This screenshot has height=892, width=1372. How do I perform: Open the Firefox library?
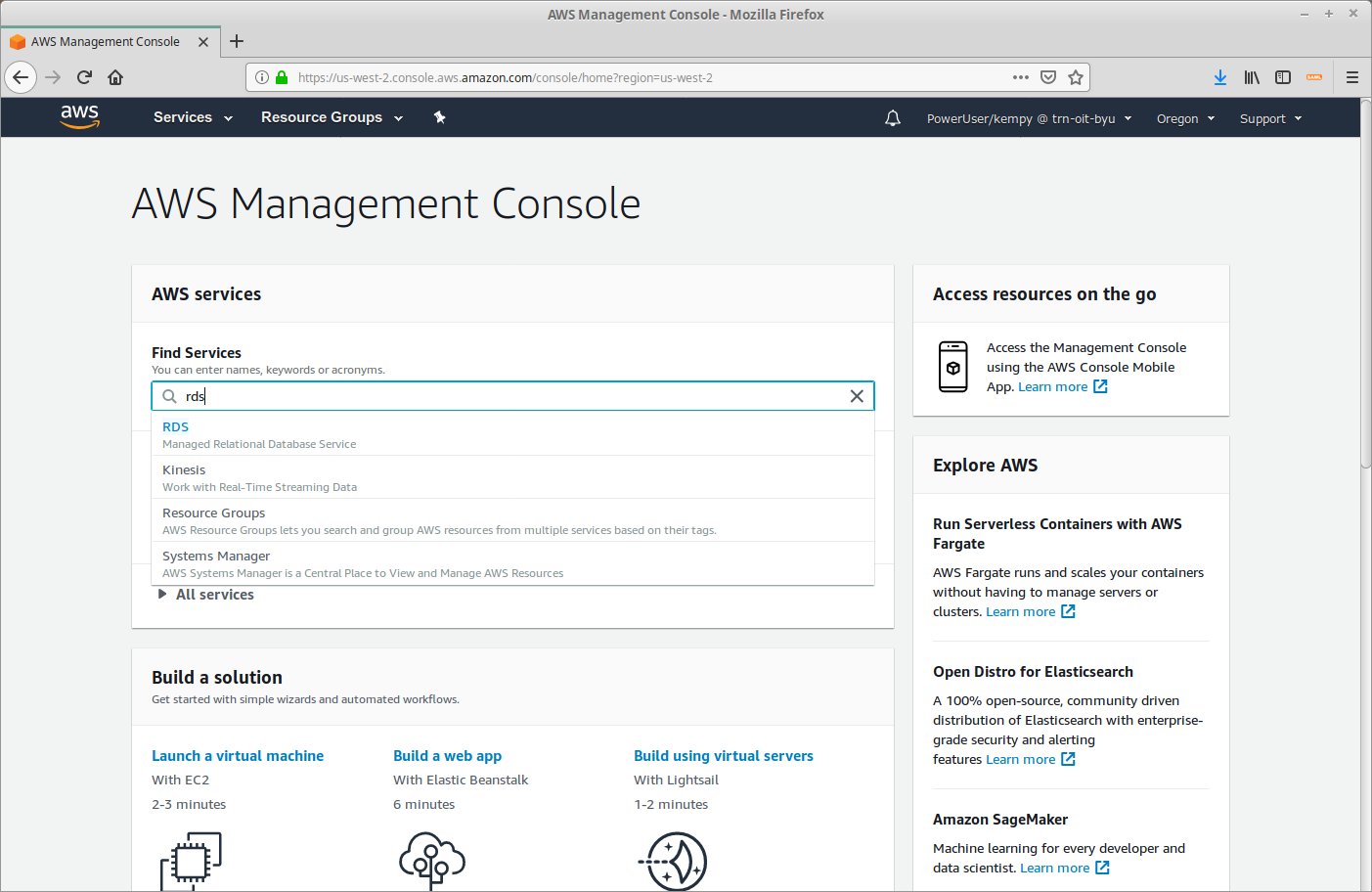1252,77
